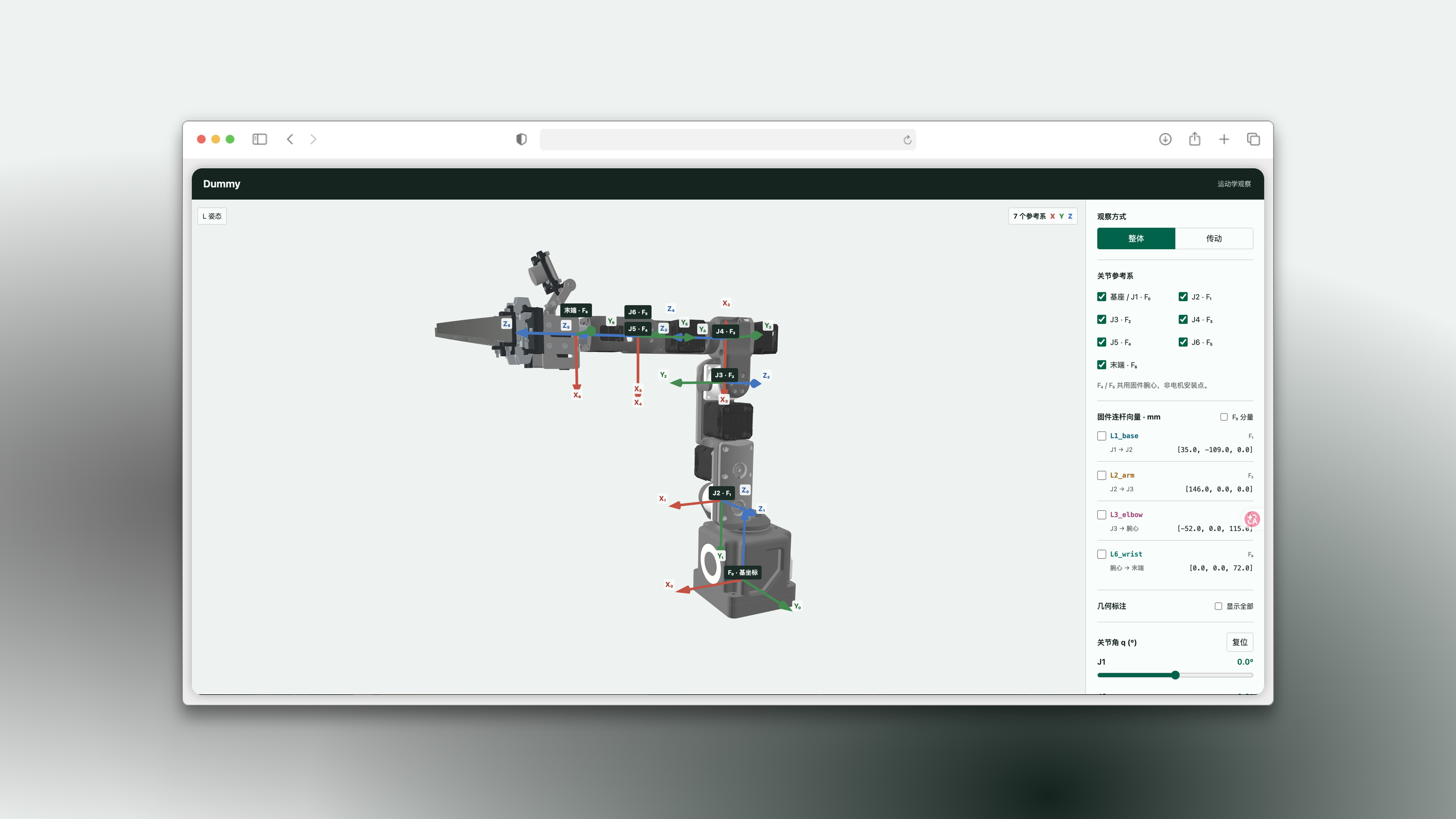The height and width of the screenshot is (819, 1456).
Task: Uncheck the 末端 · F₆ frame checkbox
Action: tap(1101, 364)
